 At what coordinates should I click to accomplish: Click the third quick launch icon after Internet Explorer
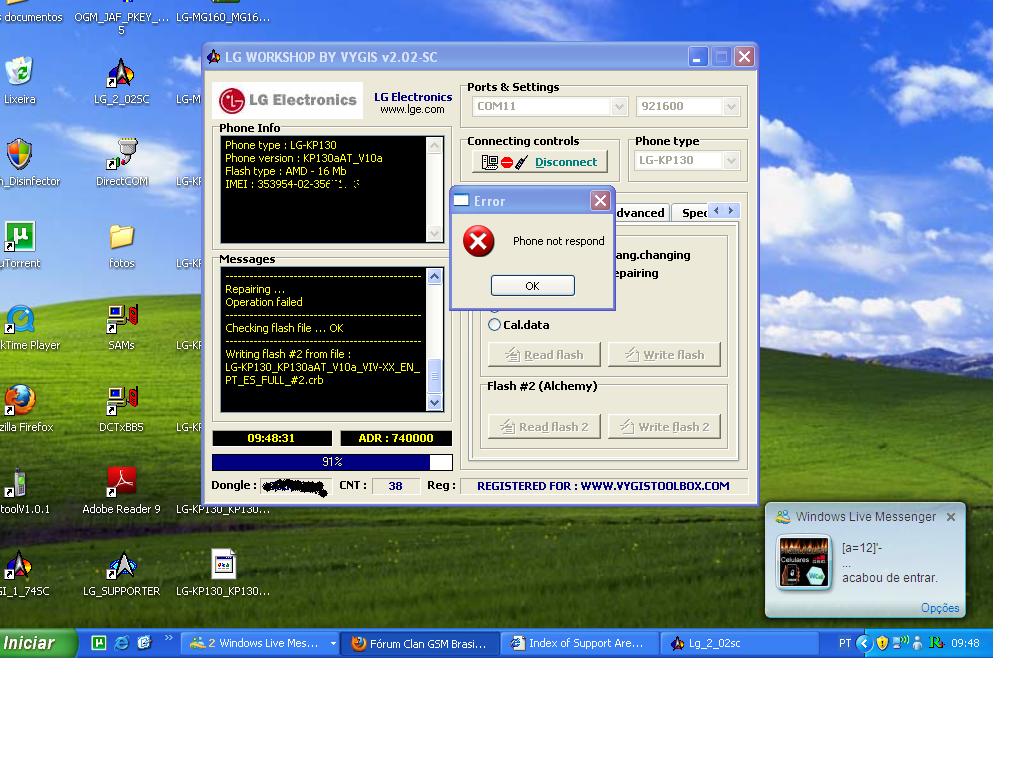[x=144, y=643]
